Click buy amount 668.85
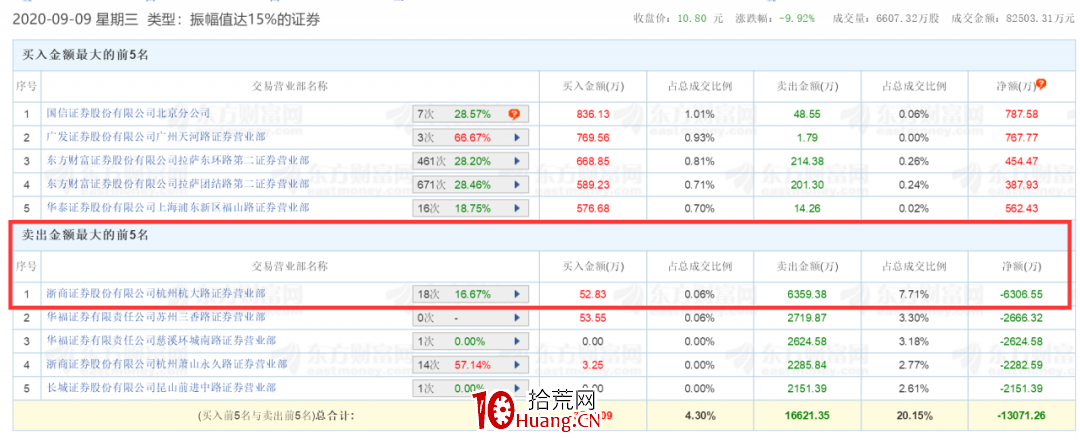 594,161
